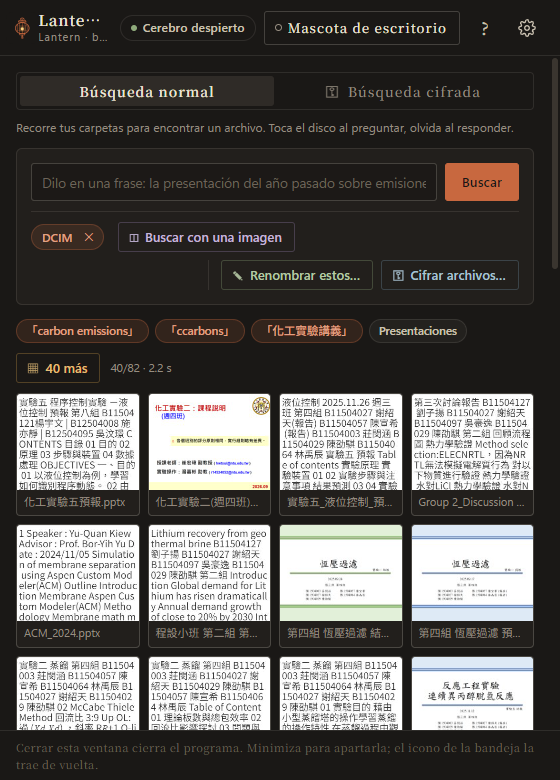
Task: Switch to the Búsqueda cifrada tab
Action: coord(403,92)
